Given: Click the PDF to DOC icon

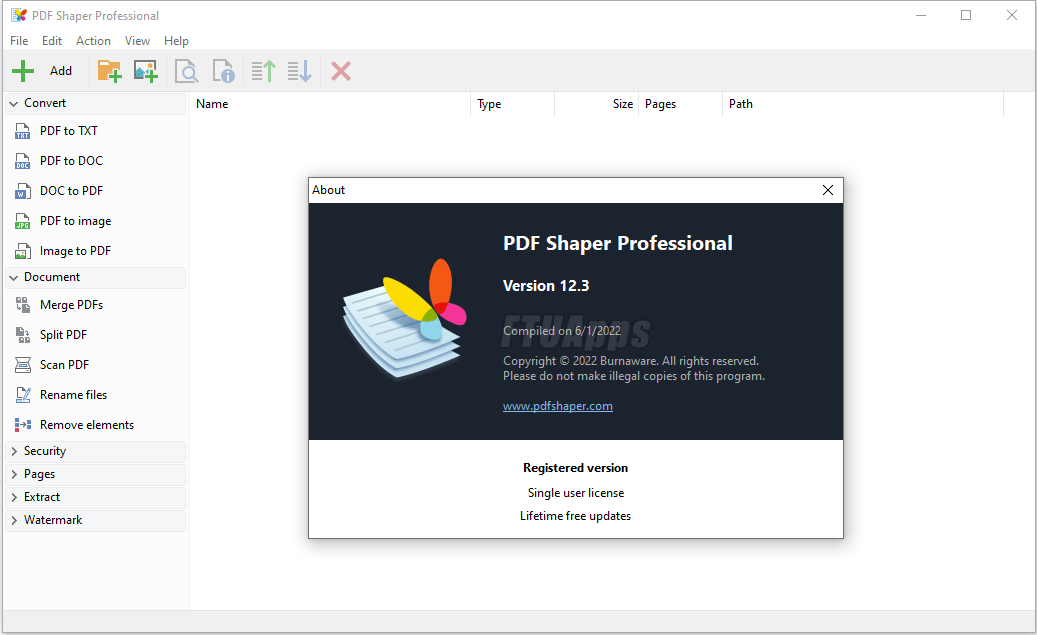Looking at the screenshot, I should [22, 161].
